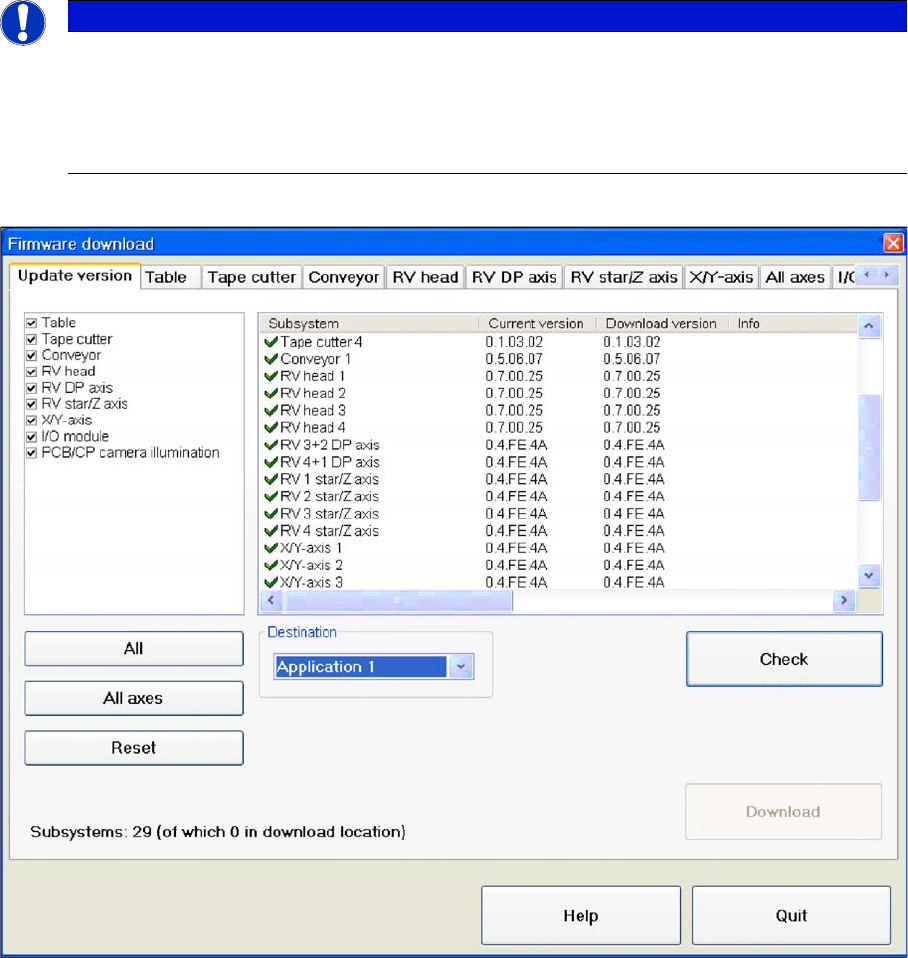Open the RV star/Z axis tab
Viewport: 908px width, 958px height.
click(x=623, y=277)
